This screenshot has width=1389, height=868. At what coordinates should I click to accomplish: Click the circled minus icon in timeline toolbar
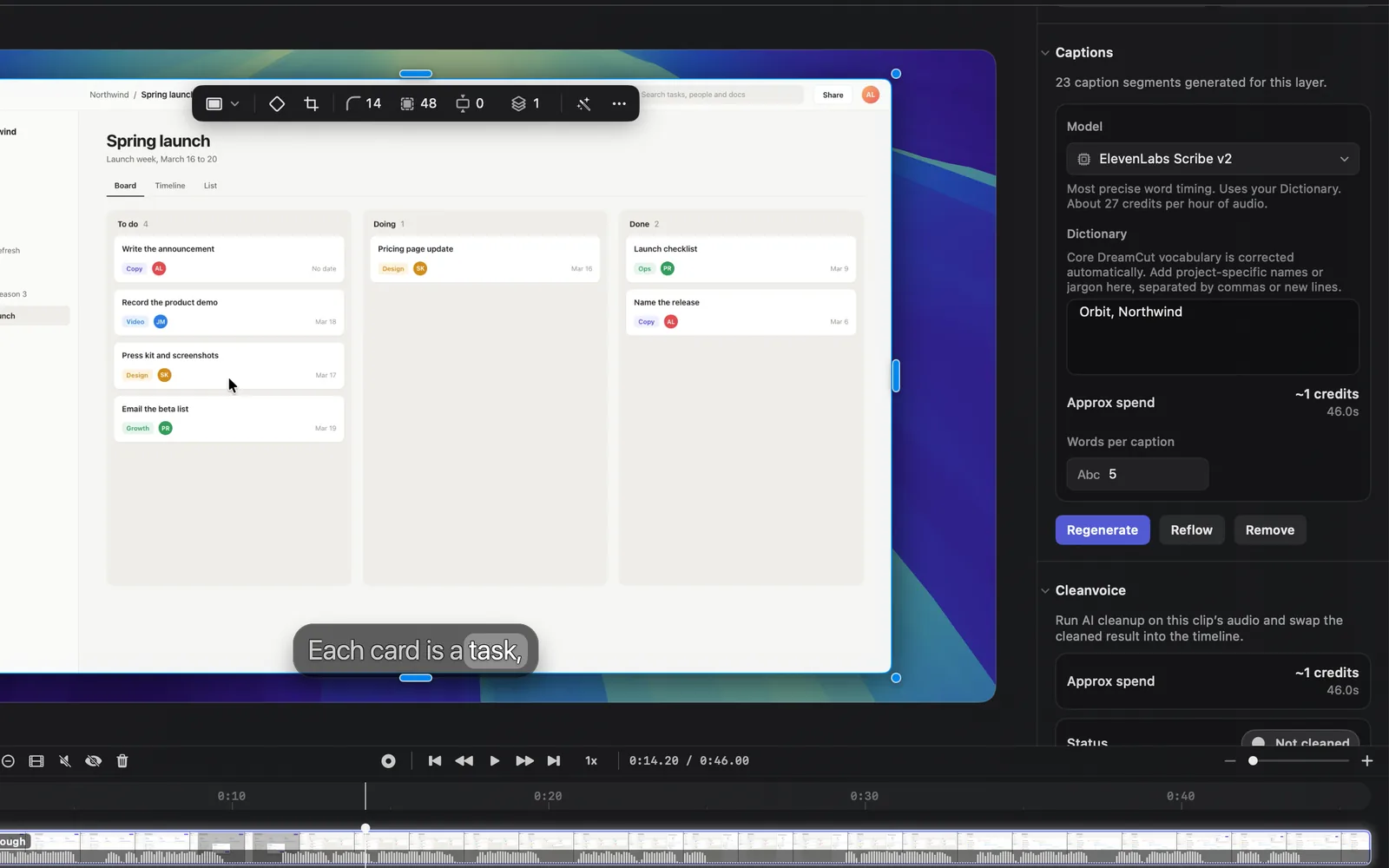[x=8, y=761]
